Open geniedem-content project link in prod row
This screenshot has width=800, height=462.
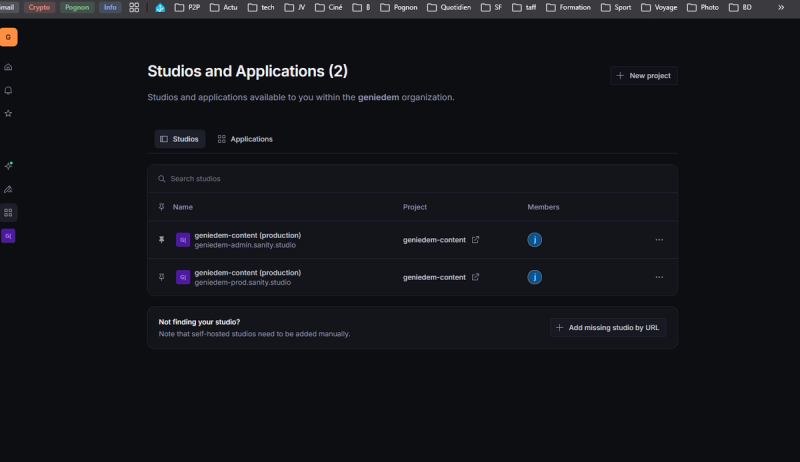(434, 277)
